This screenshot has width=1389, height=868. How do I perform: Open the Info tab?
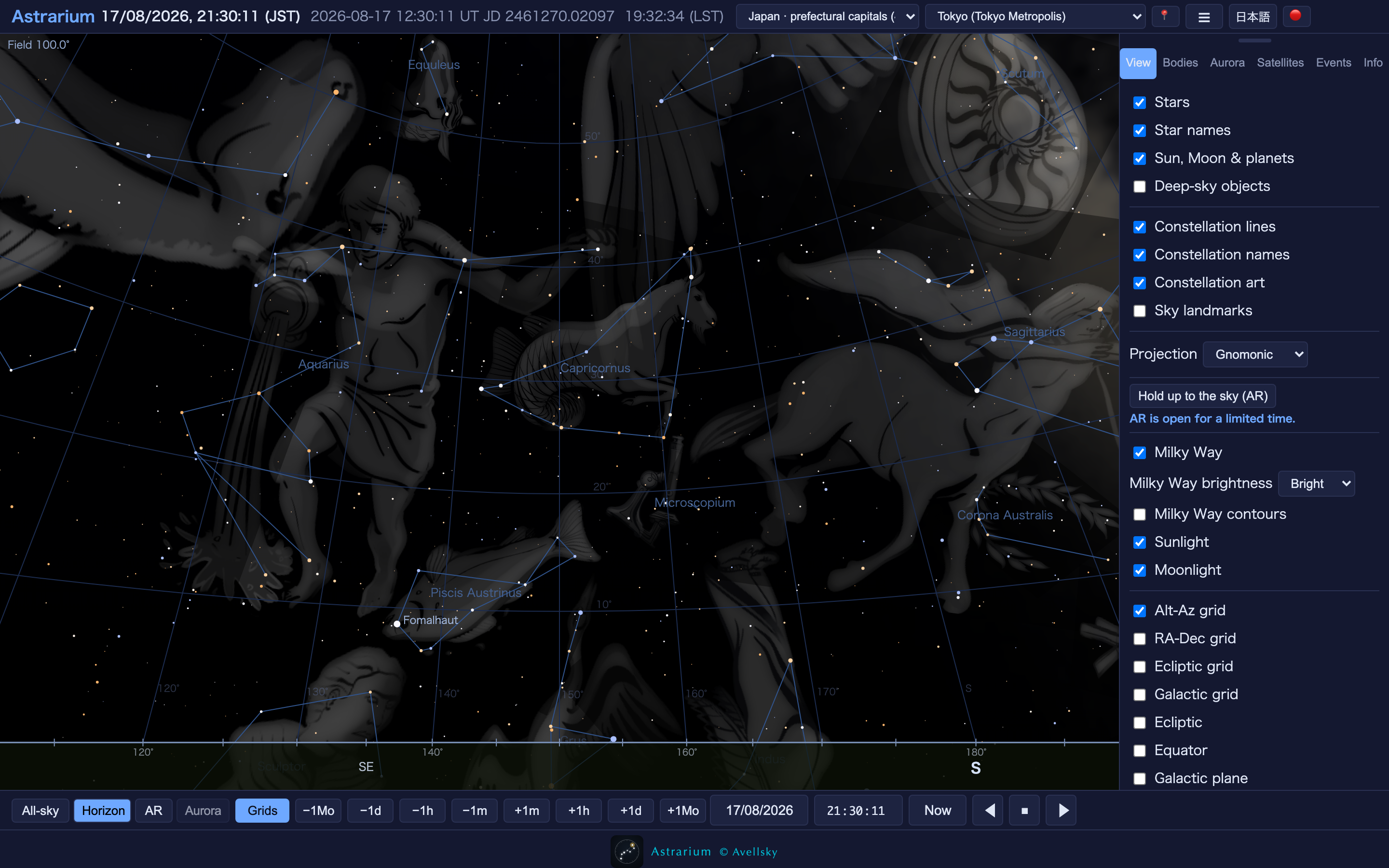1373,63
